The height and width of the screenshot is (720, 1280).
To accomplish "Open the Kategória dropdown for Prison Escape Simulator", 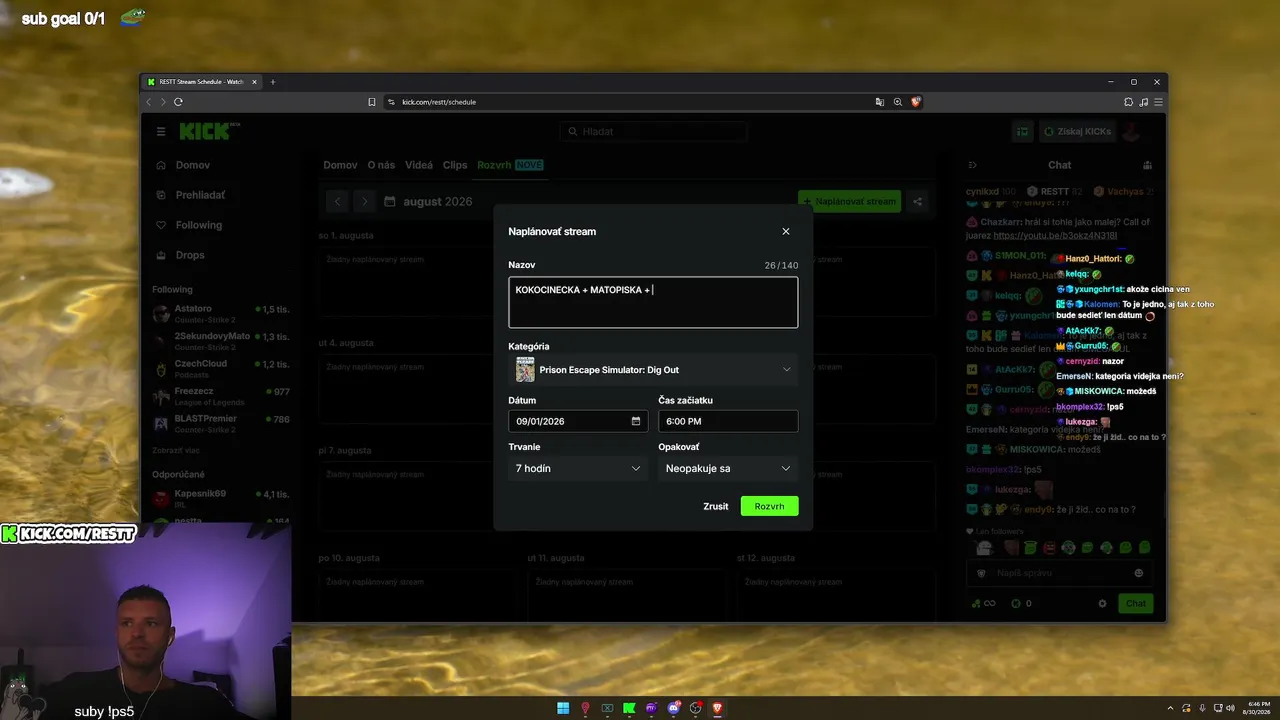I will [653, 370].
